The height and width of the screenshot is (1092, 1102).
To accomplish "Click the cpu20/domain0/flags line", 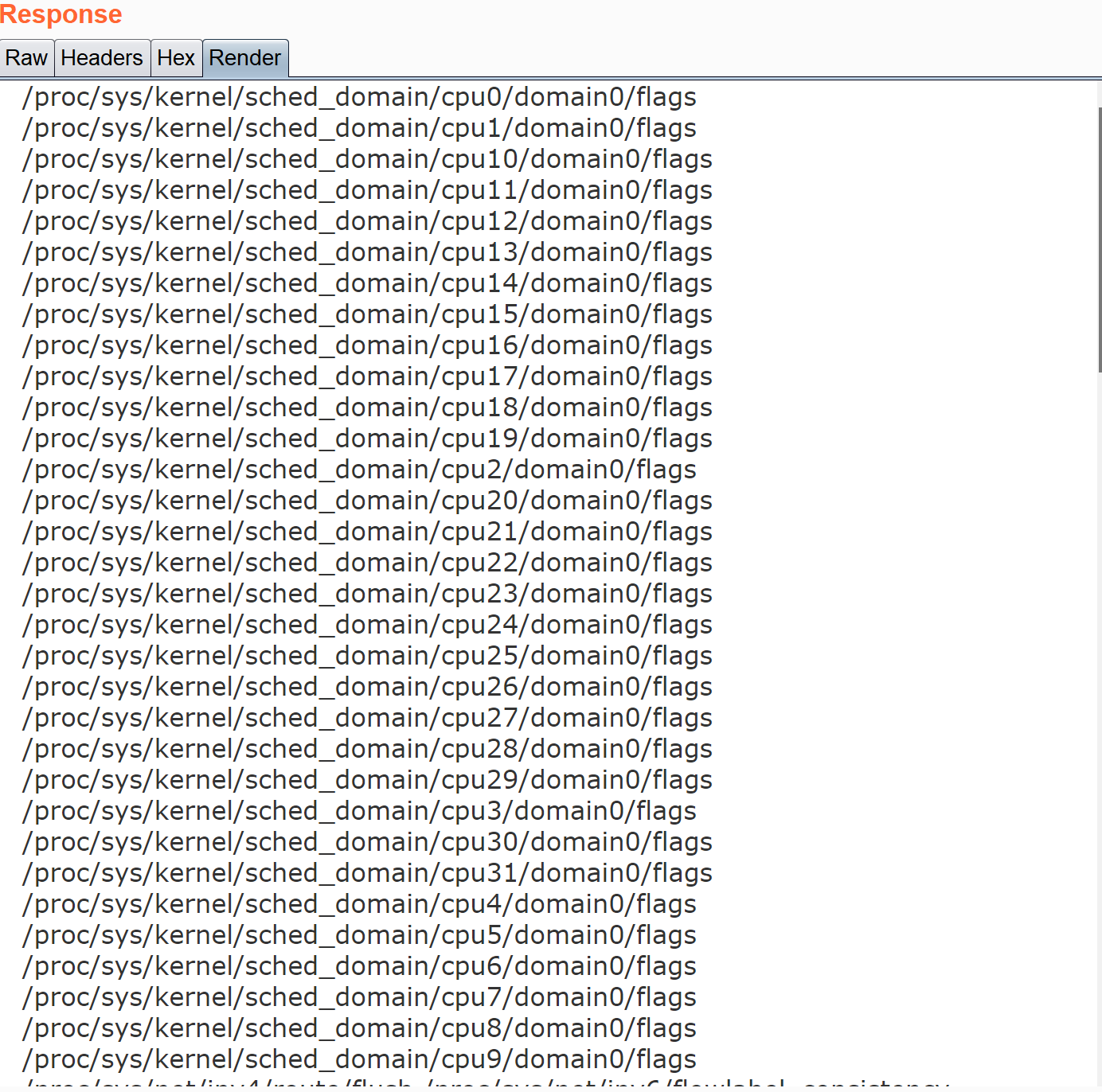I will (367, 501).
